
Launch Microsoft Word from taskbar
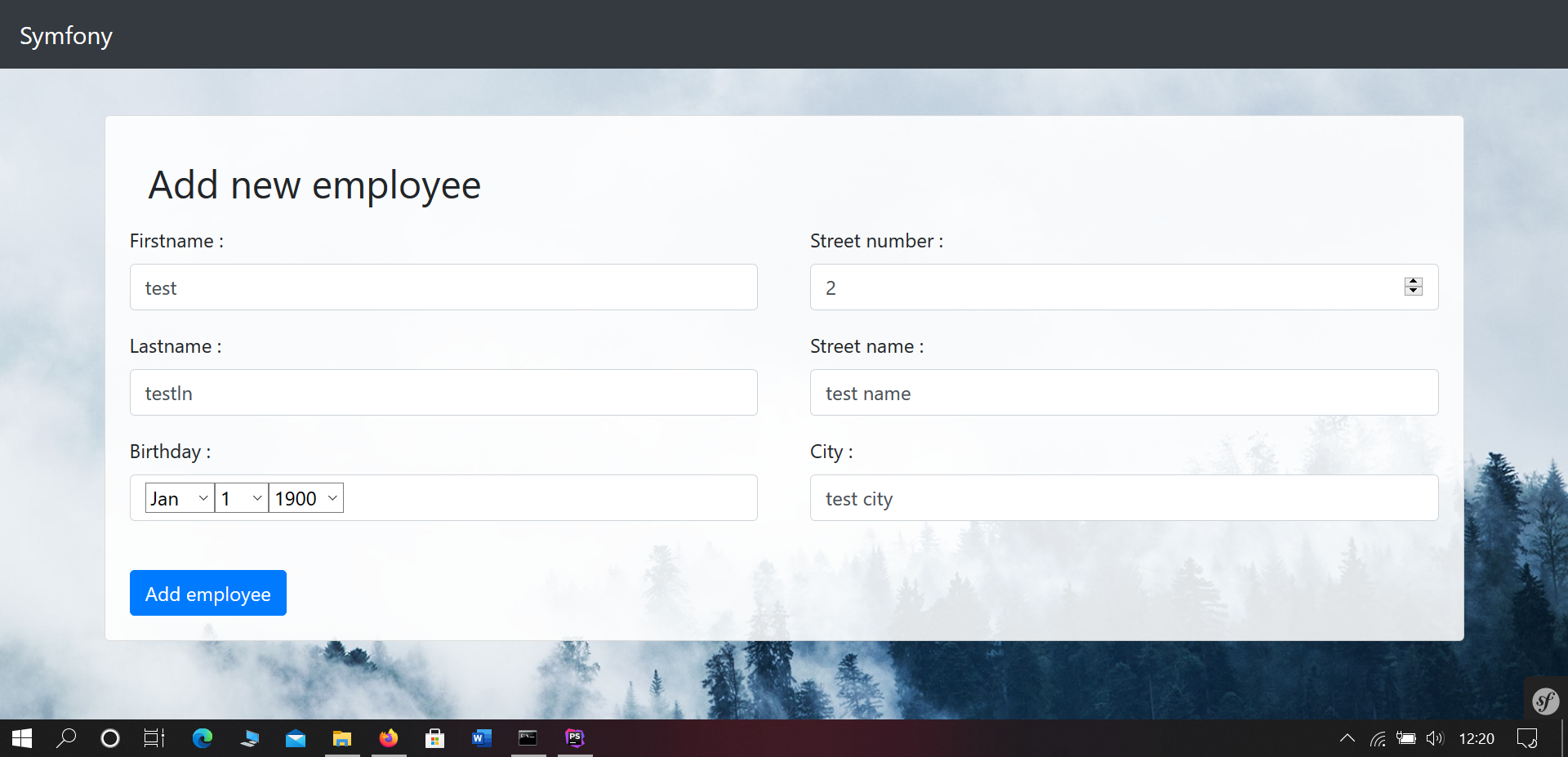tap(482, 738)
